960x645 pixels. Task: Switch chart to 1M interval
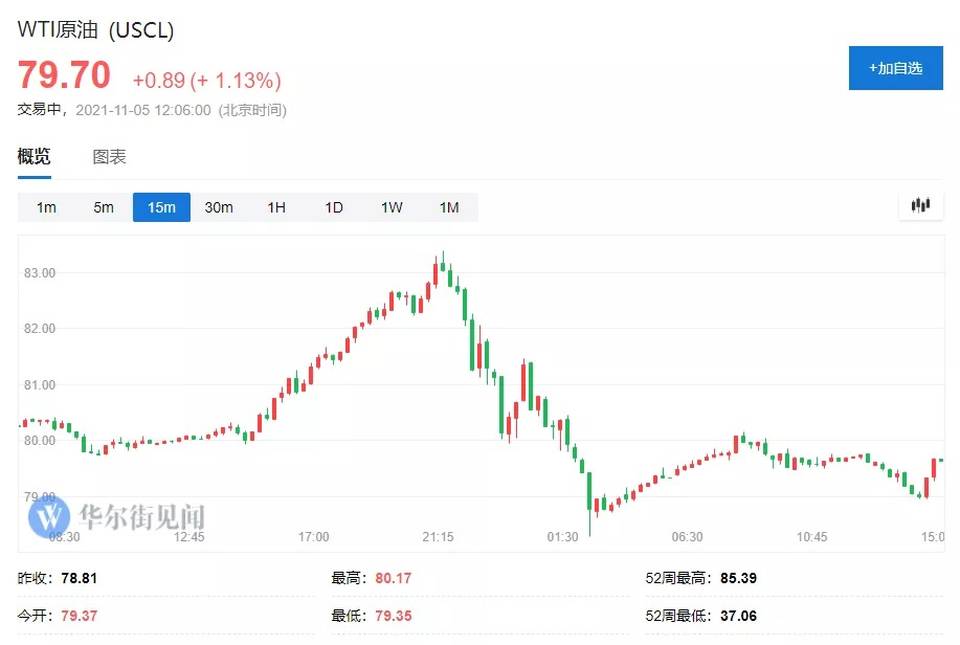click(449, 207)
